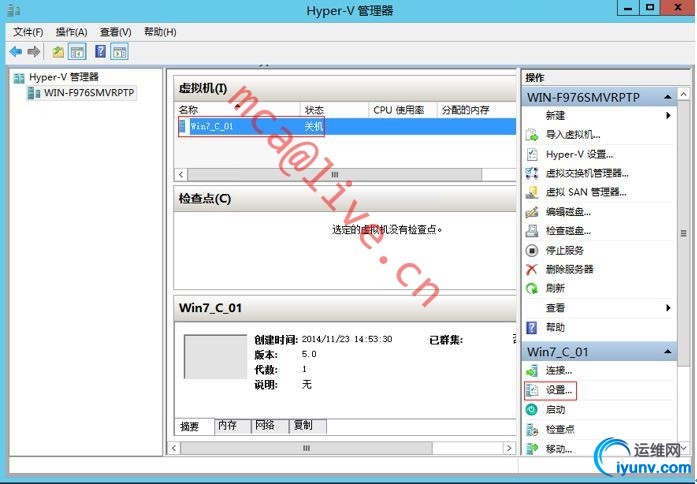Click the 虚拟交换机管理器 icon

click(x=532, y=173)
